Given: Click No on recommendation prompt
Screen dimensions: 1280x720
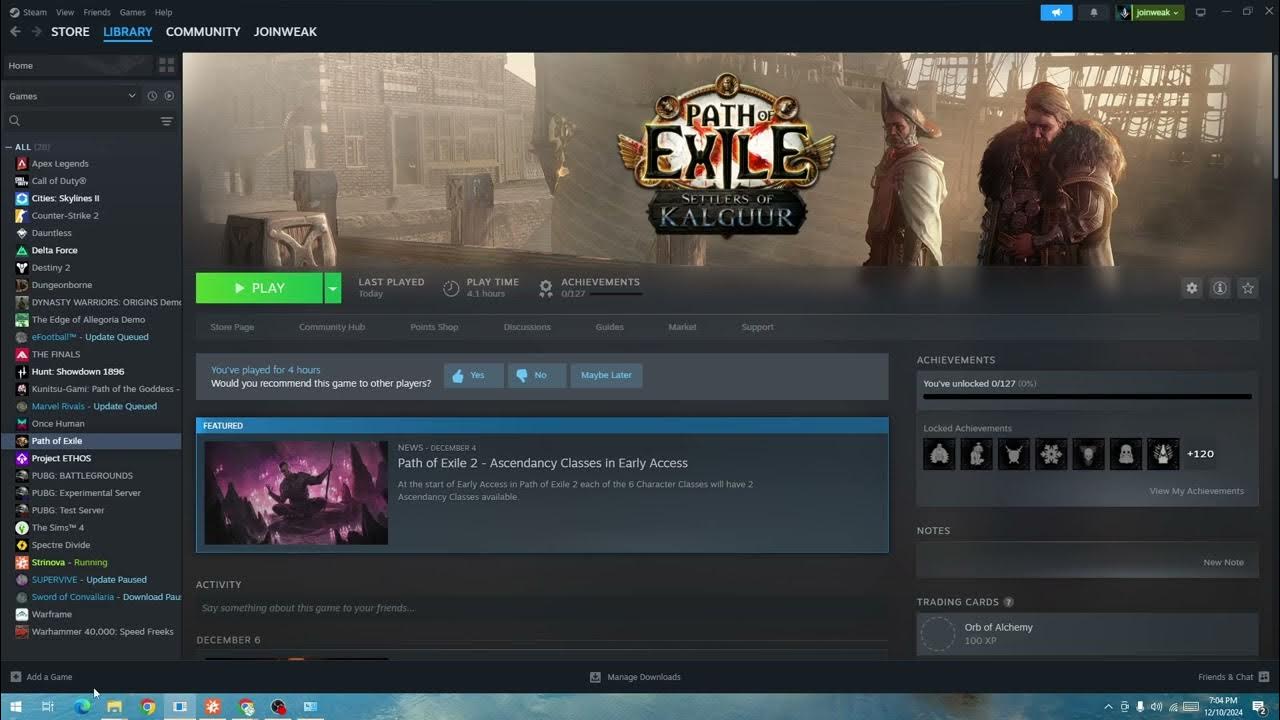Looking at the screenshot, I should click(537, 375).
